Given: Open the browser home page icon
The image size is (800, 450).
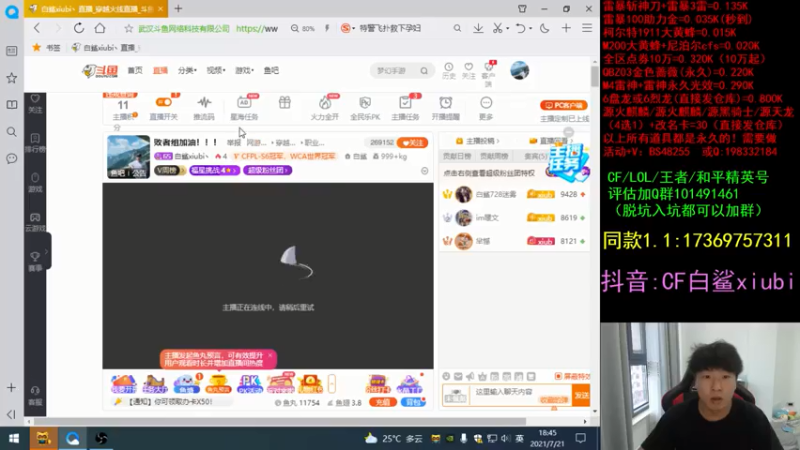Looking at the screenshot, I should point(100,28).
